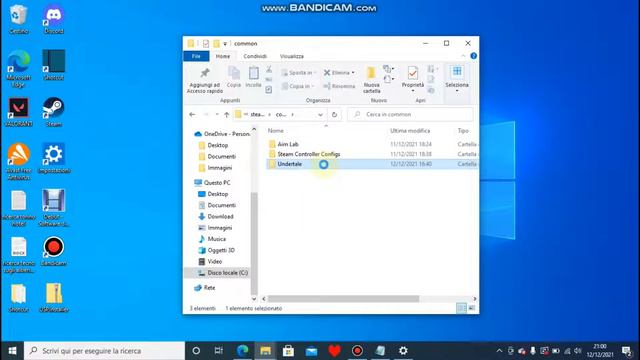Image resolution: width=640 pixels, height=360 pixels.
Task: Go up one folder level
Action: [227, 115]
